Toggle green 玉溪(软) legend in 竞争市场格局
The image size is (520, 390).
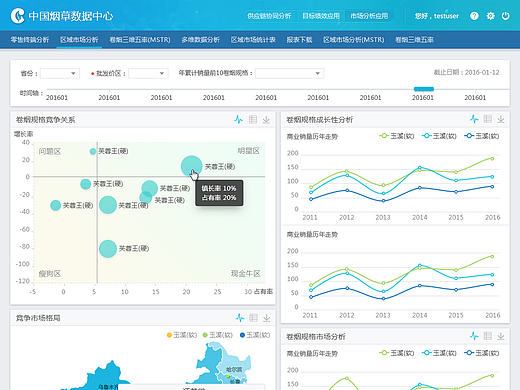coord(218,335)
